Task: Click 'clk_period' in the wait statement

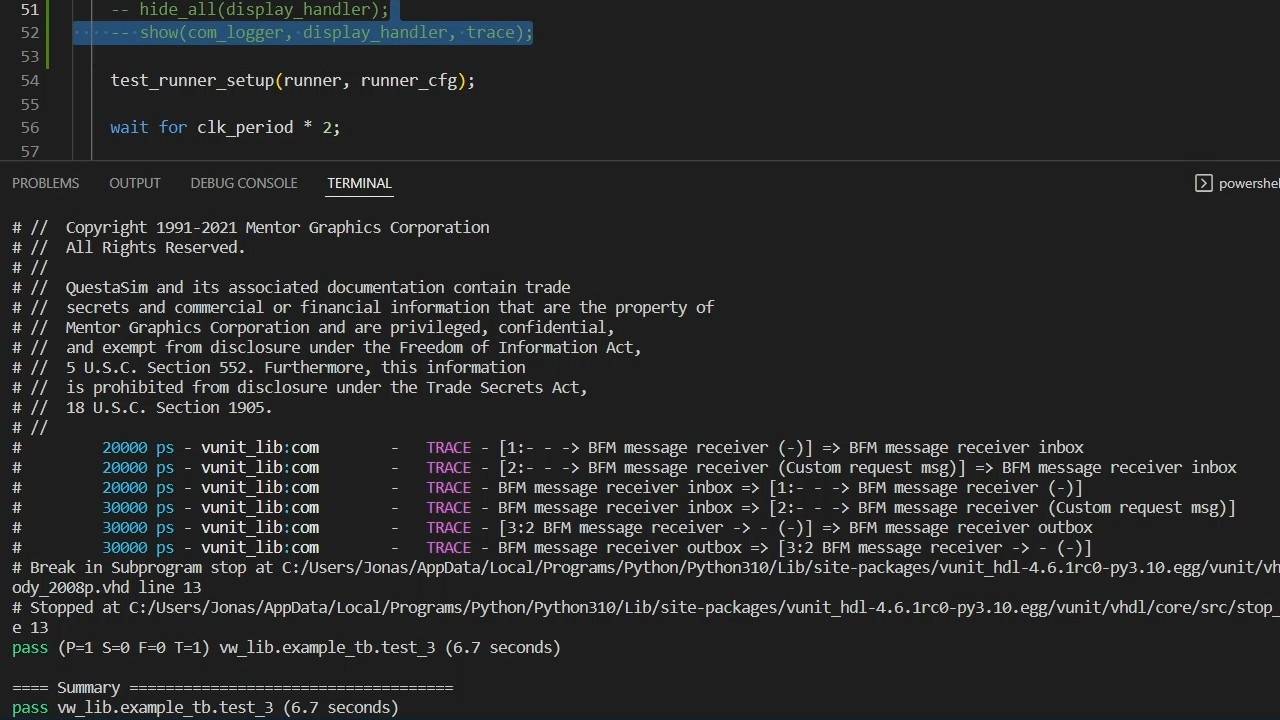Action: (x=246, y=127)
